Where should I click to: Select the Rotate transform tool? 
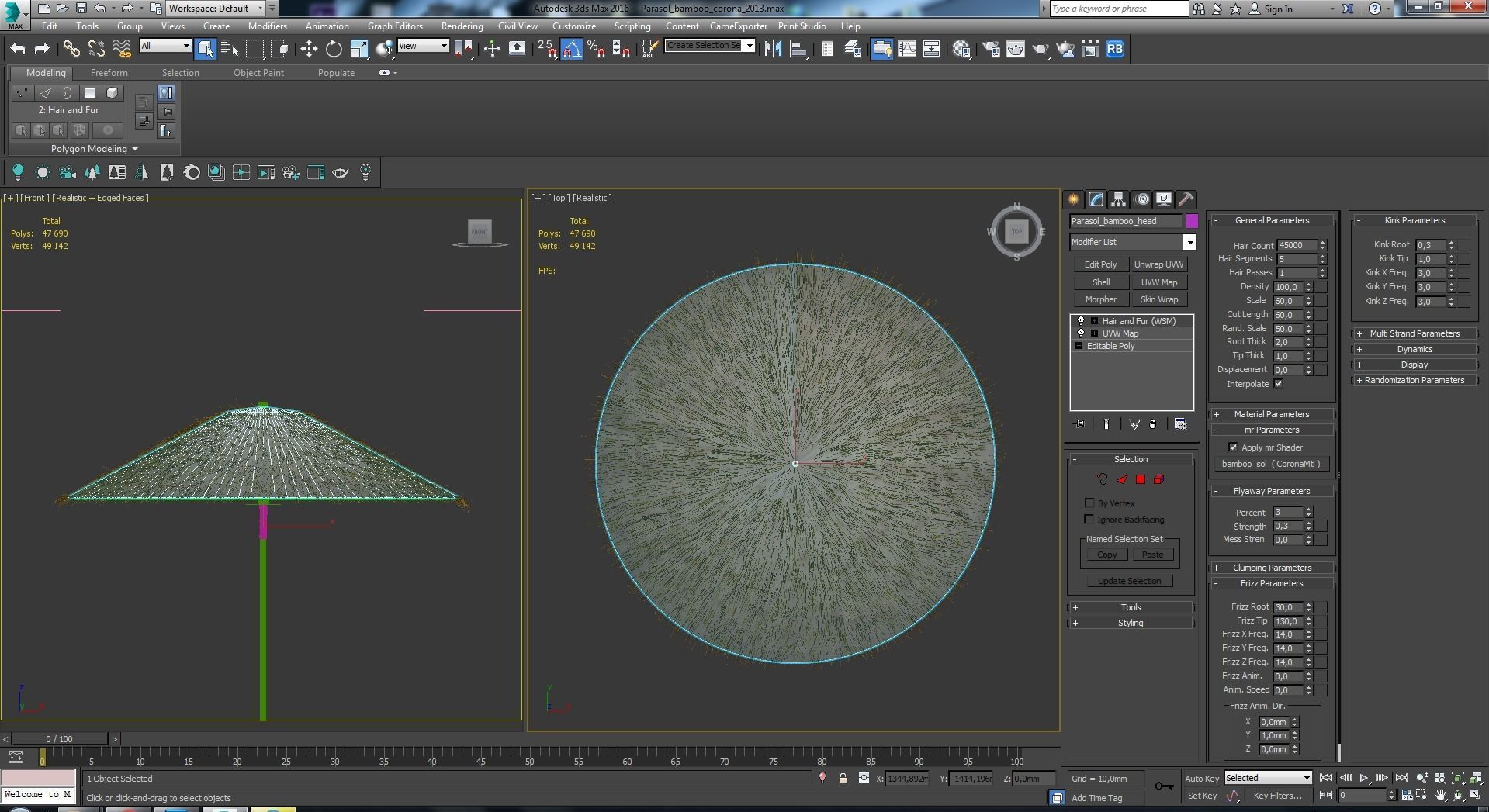pyautogui.click(x=334, y=49)
